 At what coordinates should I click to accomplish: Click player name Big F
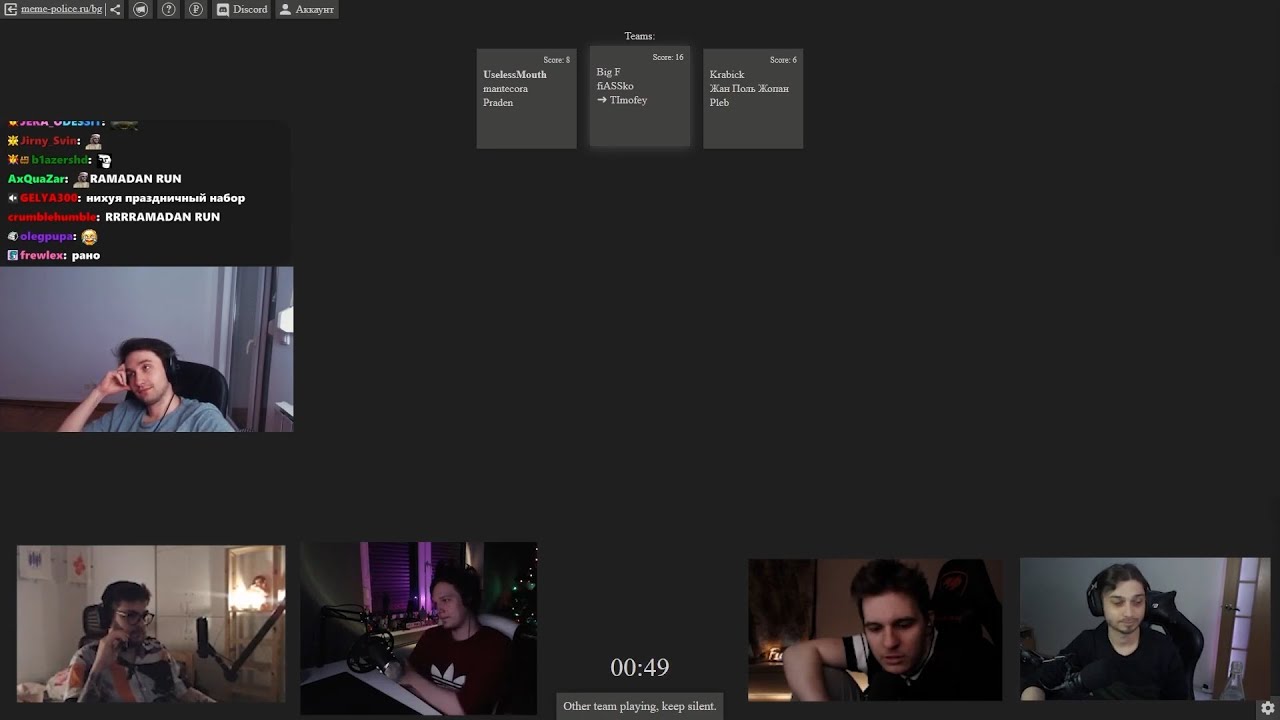coord(608,72)
